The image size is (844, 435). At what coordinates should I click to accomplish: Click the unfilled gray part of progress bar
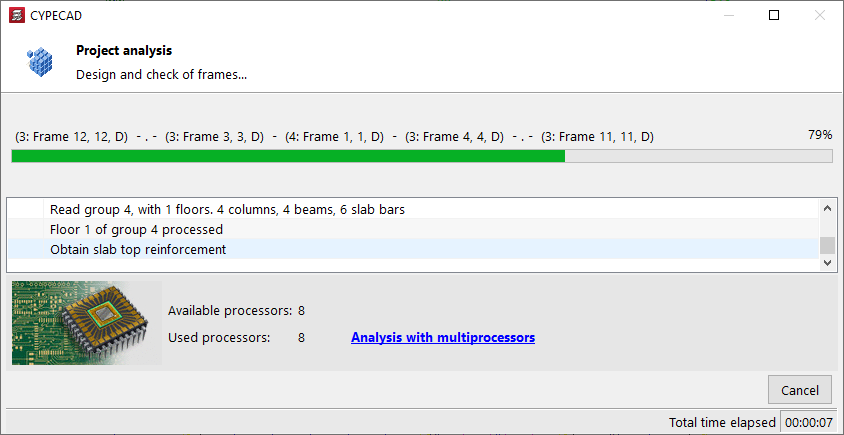698,156
